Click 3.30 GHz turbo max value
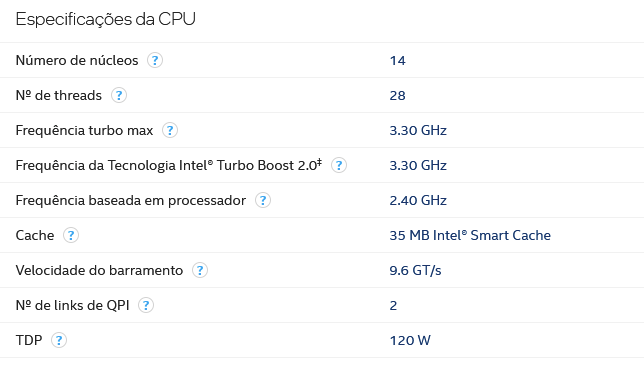 tap(418, 131)
